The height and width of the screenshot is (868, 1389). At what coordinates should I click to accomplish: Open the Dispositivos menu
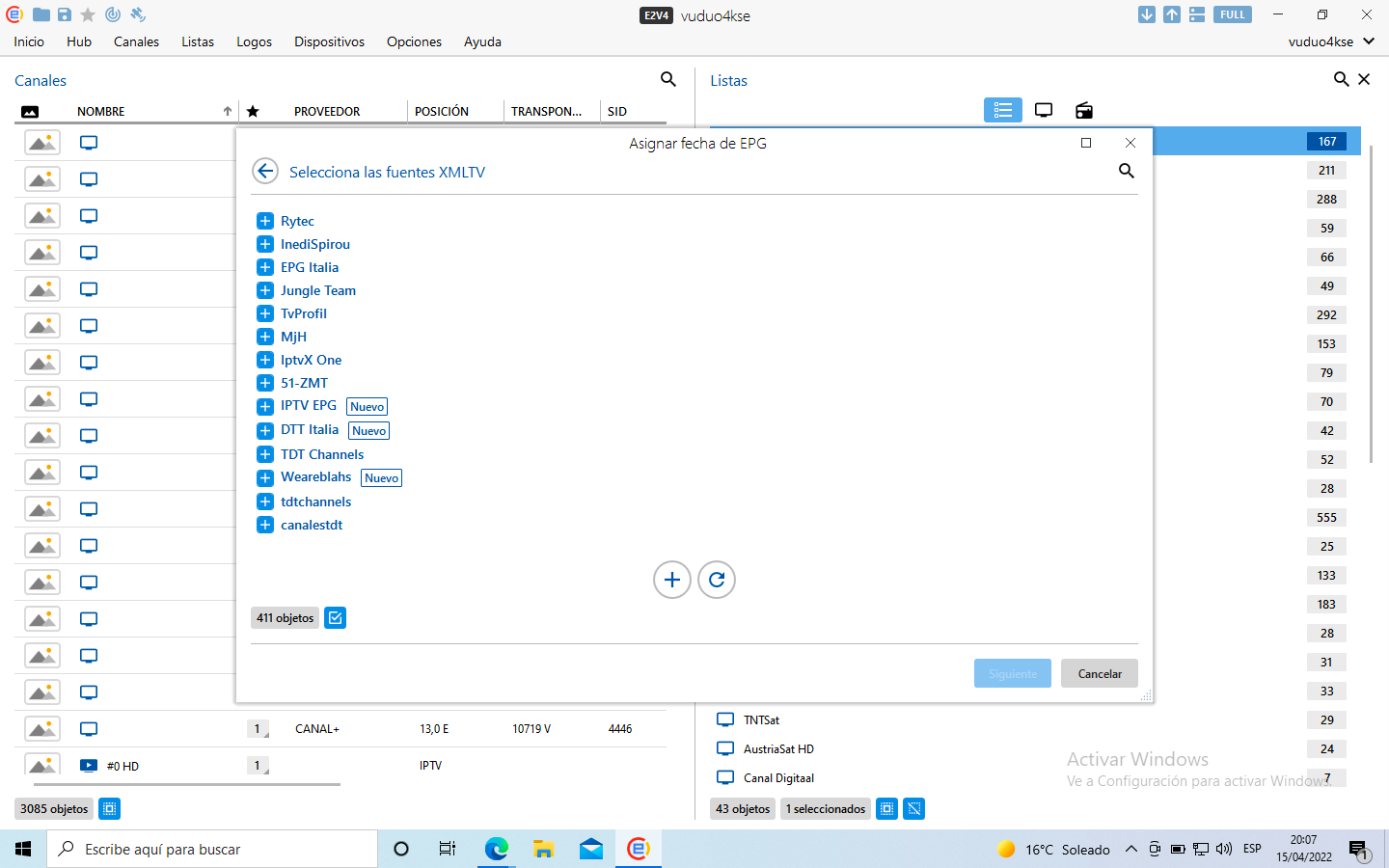coord(329,41)
